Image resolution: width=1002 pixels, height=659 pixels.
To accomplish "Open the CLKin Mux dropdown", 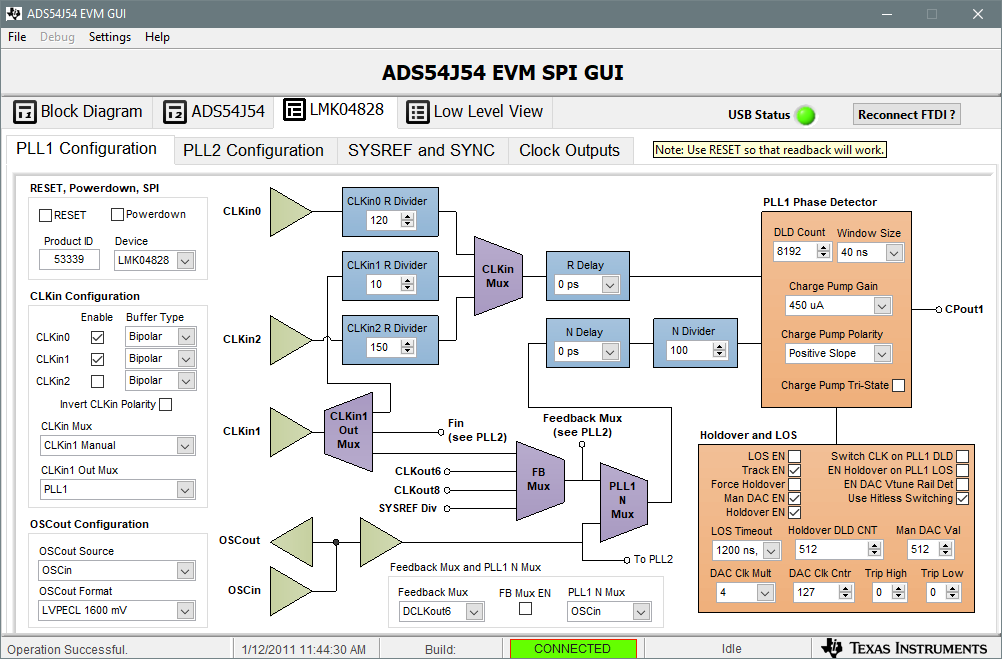I will tap(185, 446).
